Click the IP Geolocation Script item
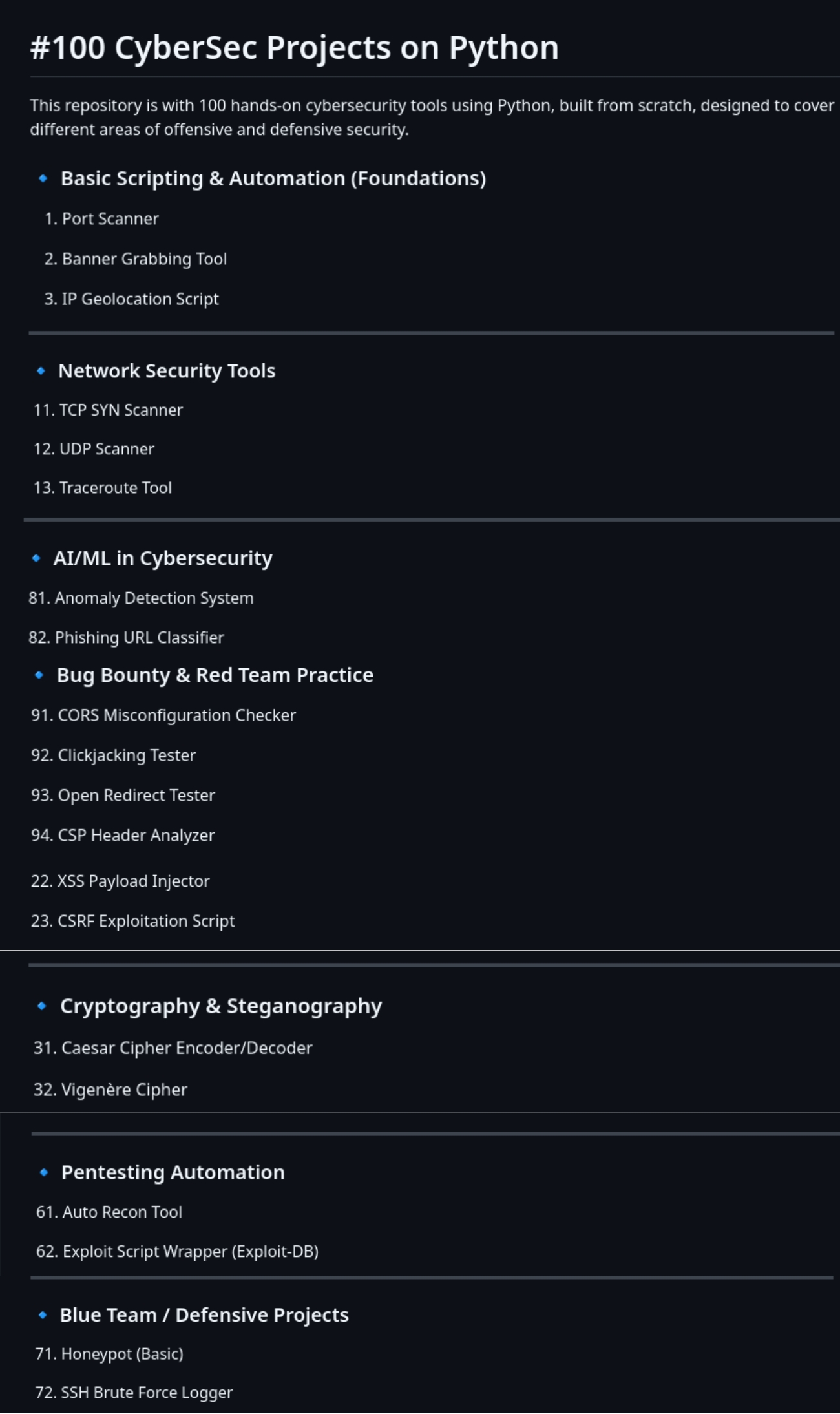Screen dimensions: 840x1414 (140, 299)
